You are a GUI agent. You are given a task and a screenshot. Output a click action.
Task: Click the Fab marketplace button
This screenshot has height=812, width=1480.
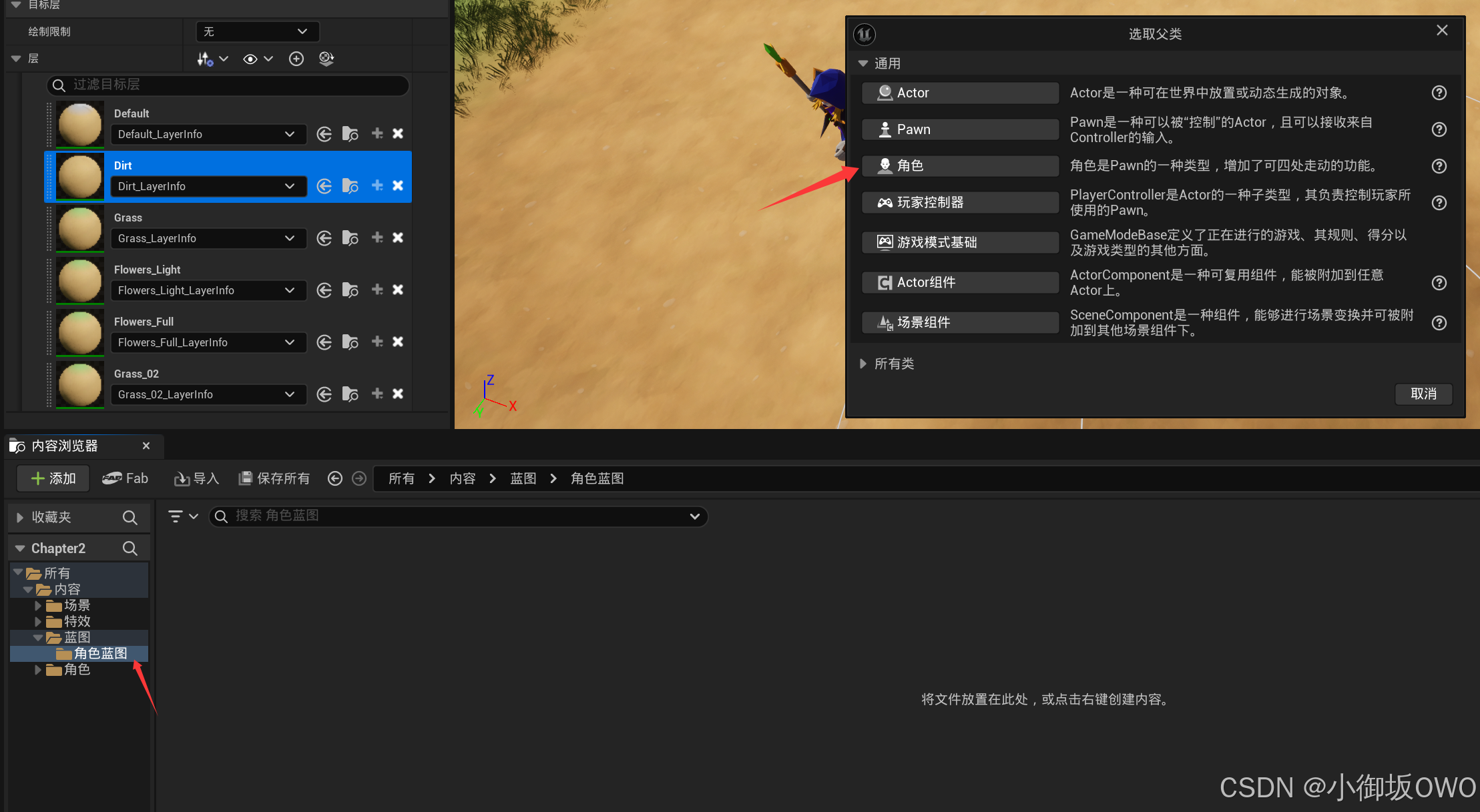126,478
